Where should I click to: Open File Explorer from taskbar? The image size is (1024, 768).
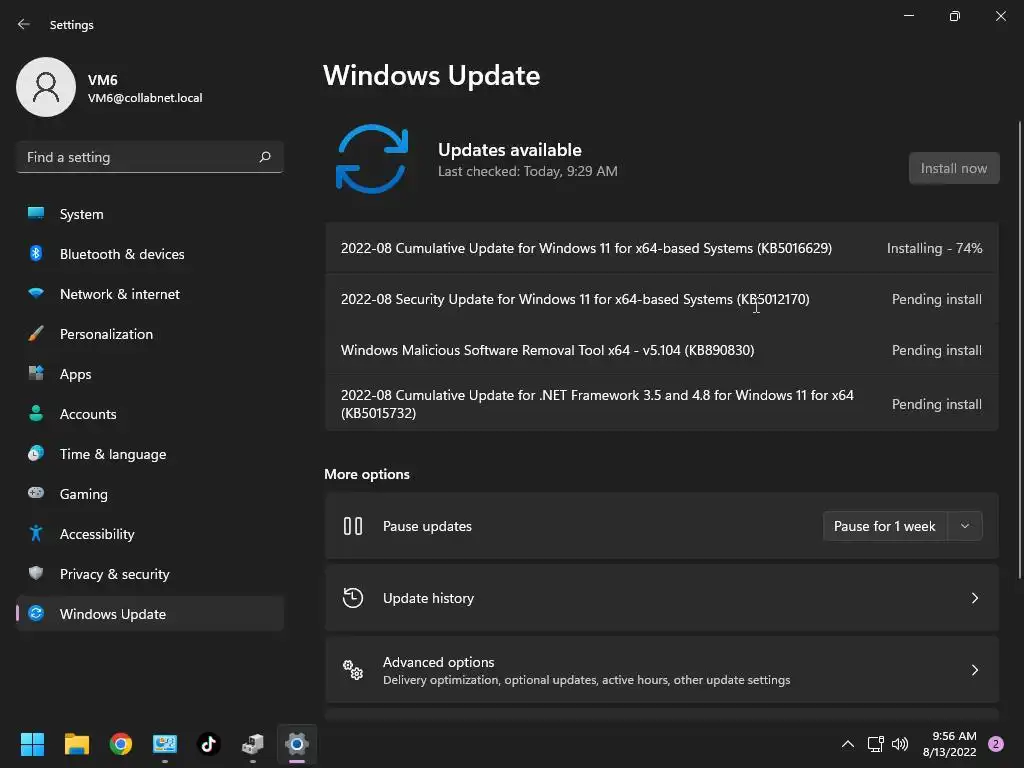pyautogui.click(x=76, y=744)
